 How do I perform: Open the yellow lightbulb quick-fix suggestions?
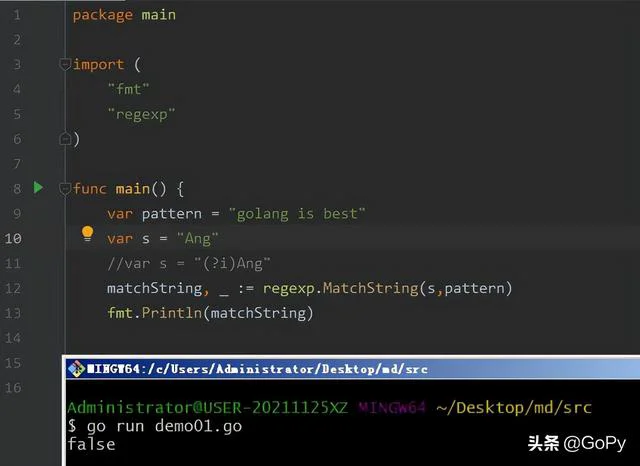click(87, 235)
